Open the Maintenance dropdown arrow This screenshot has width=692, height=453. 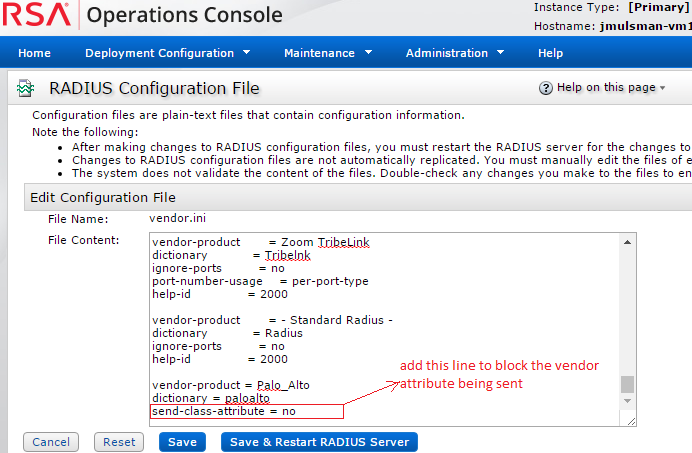[x=369, y=53]
